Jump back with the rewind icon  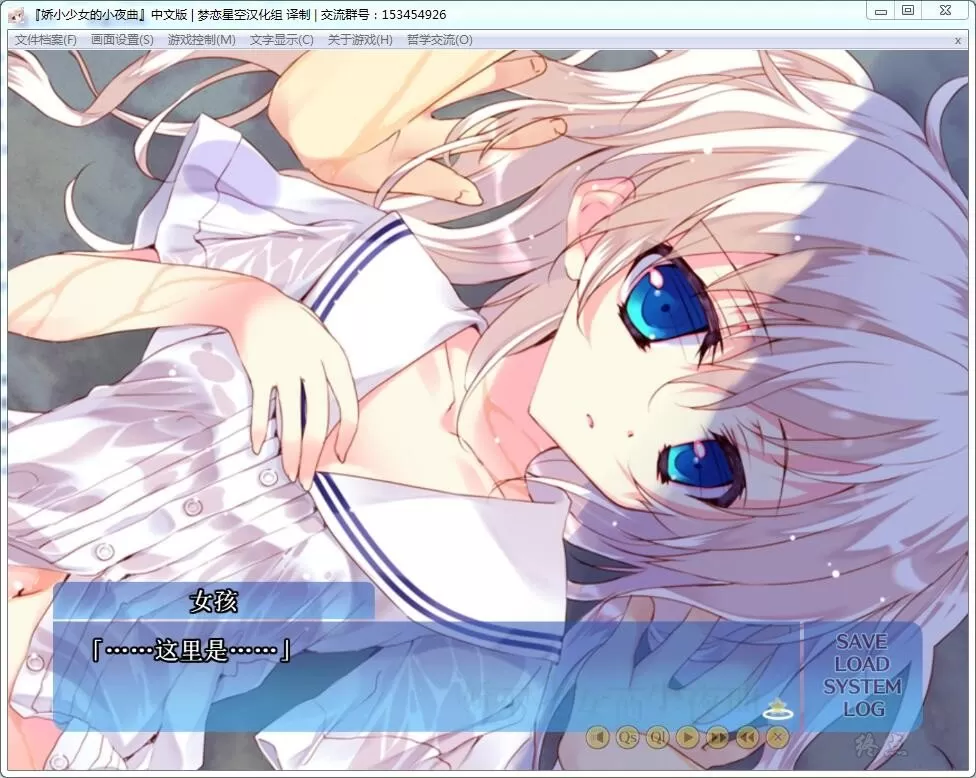747,737
